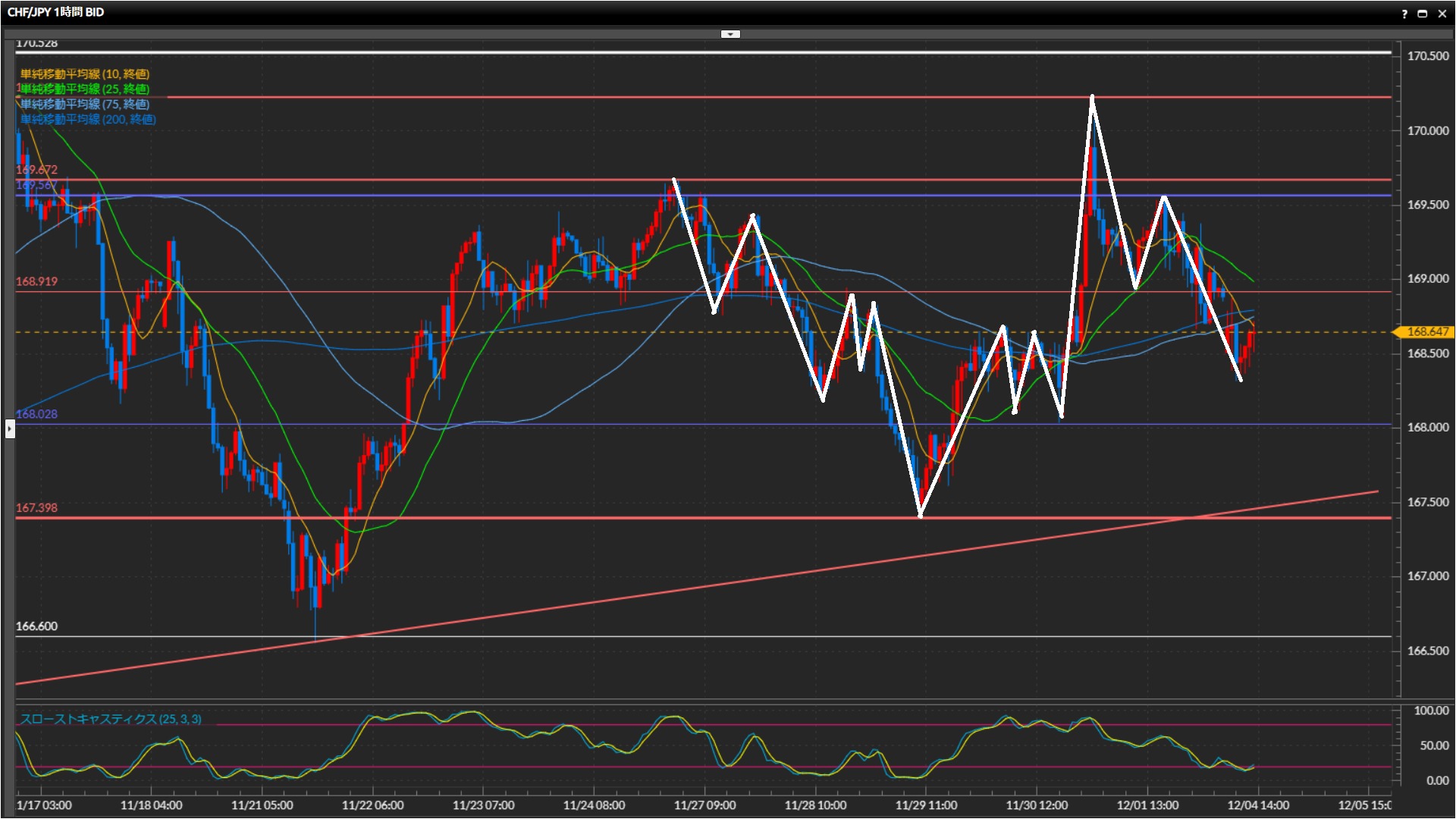Viewport: 1456px width, 819px height.
Task: Click the help question mark icon
Action: [x=1404, y=14]
